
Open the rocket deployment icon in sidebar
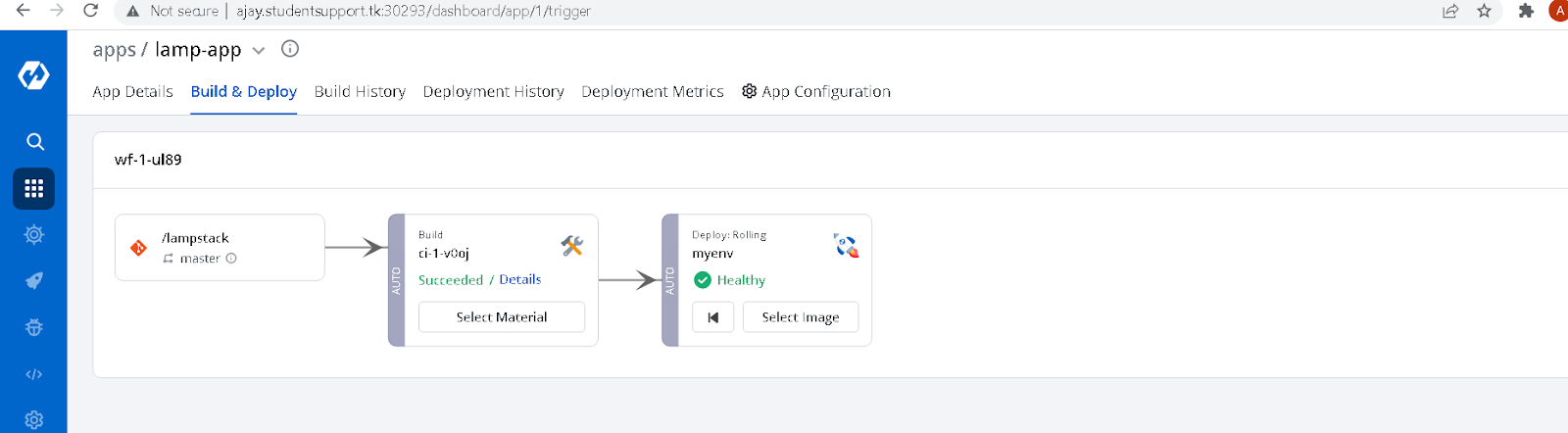(x=33, y=281)
